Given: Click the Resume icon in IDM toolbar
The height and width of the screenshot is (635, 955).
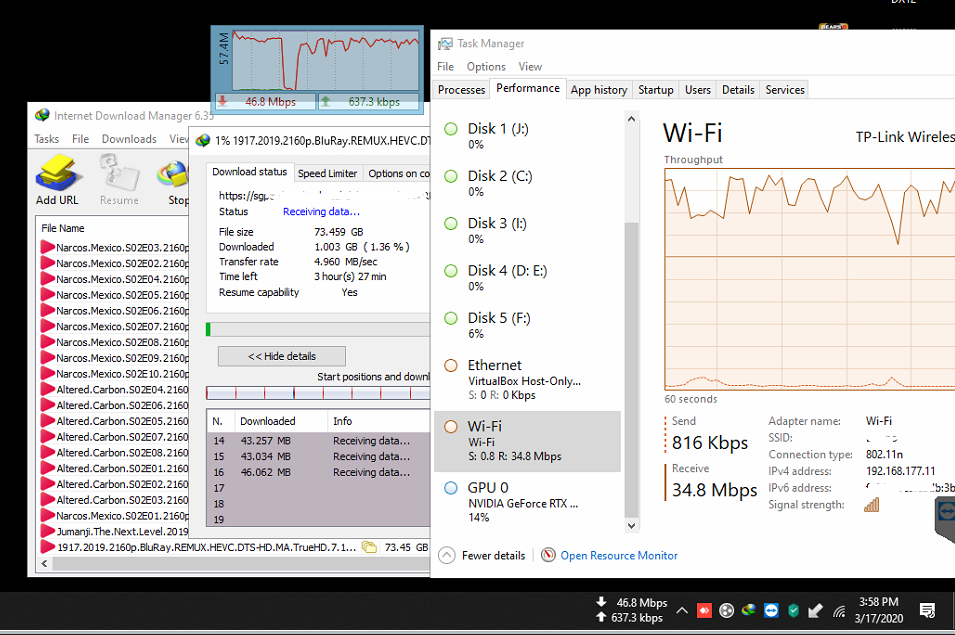Looking at the screenshot, I should [x=119, y=180].
